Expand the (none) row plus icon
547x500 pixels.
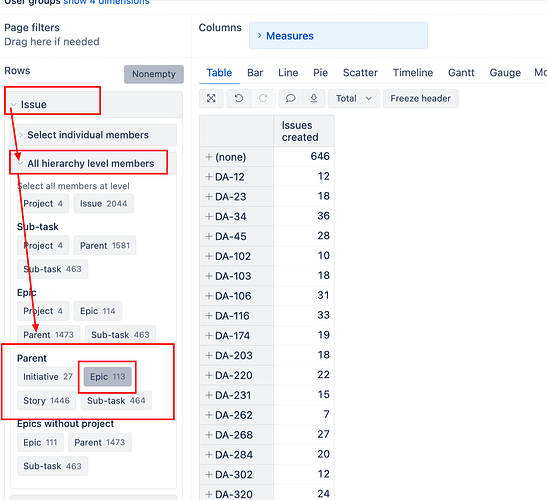[x=209, y=157]
